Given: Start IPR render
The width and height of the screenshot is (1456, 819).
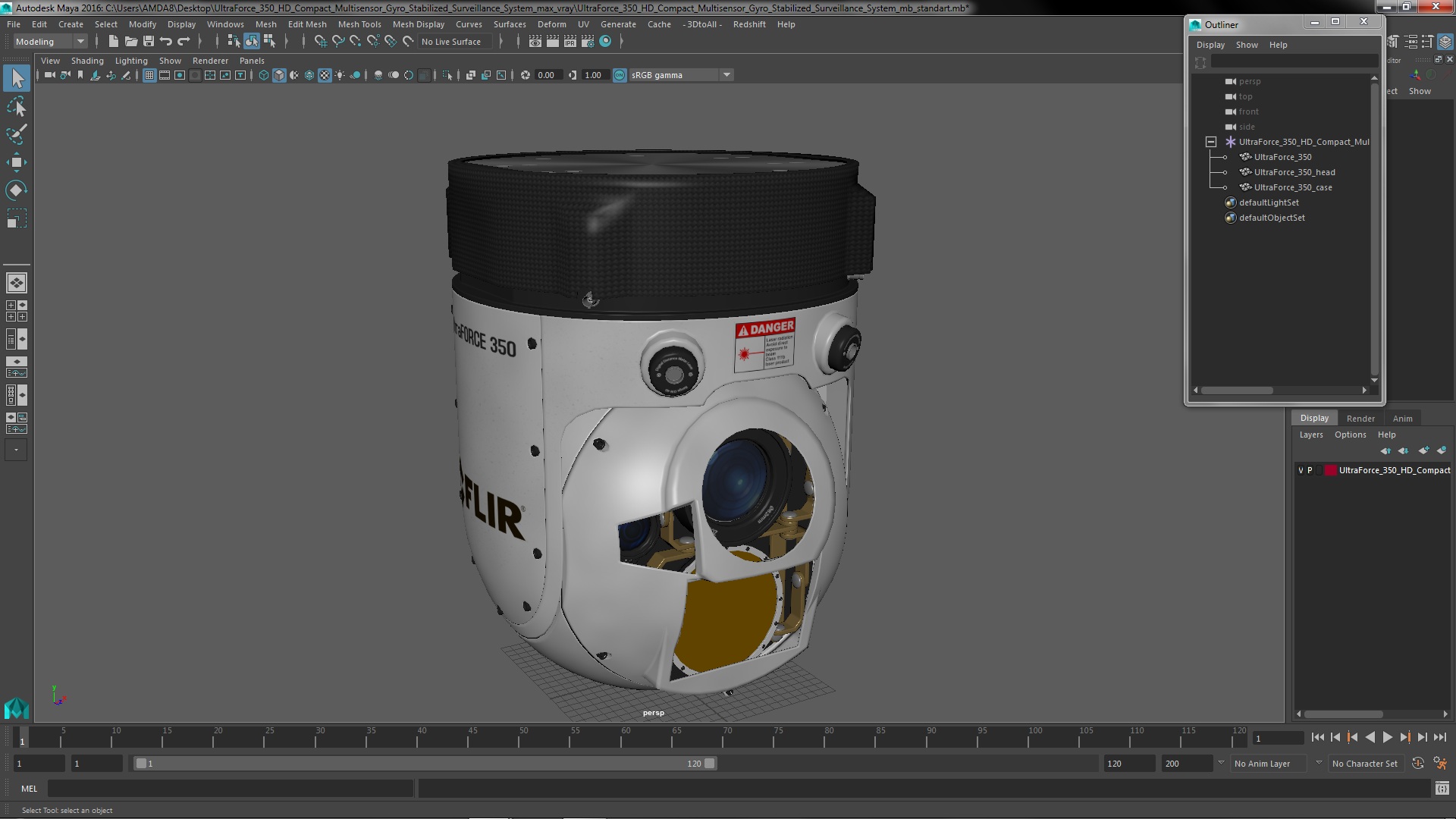Looking at the screenshot, I should 570,42.
